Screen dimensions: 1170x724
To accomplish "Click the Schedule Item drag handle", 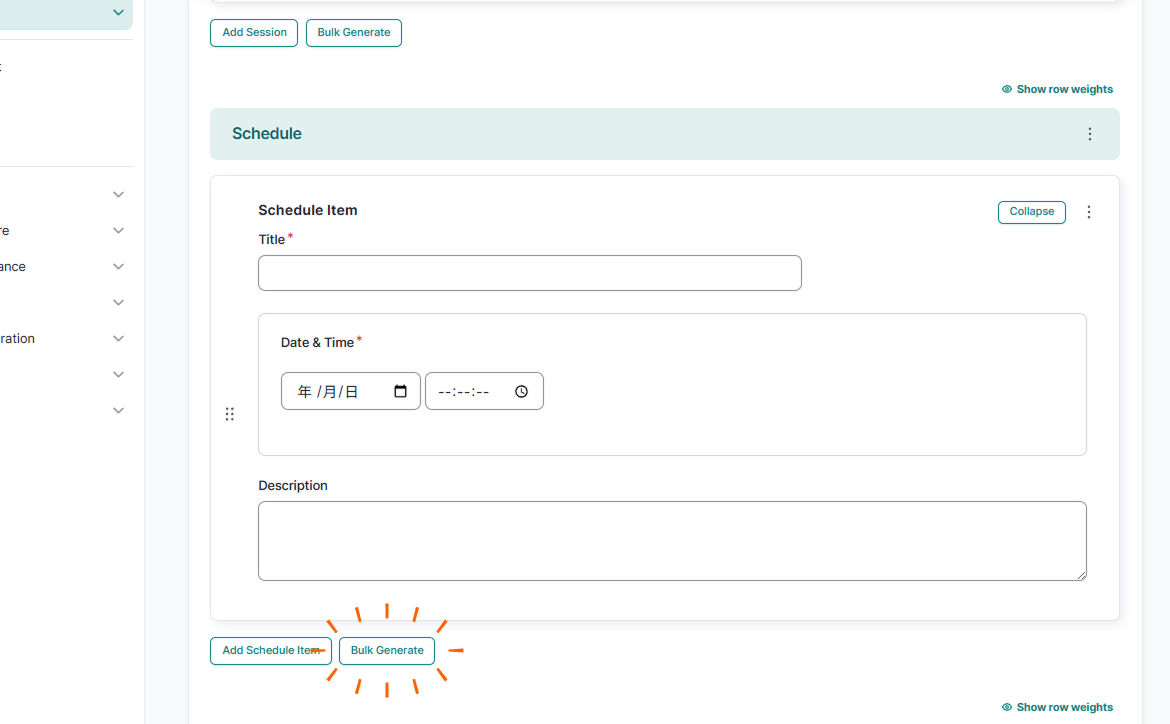I will (229, 414).
